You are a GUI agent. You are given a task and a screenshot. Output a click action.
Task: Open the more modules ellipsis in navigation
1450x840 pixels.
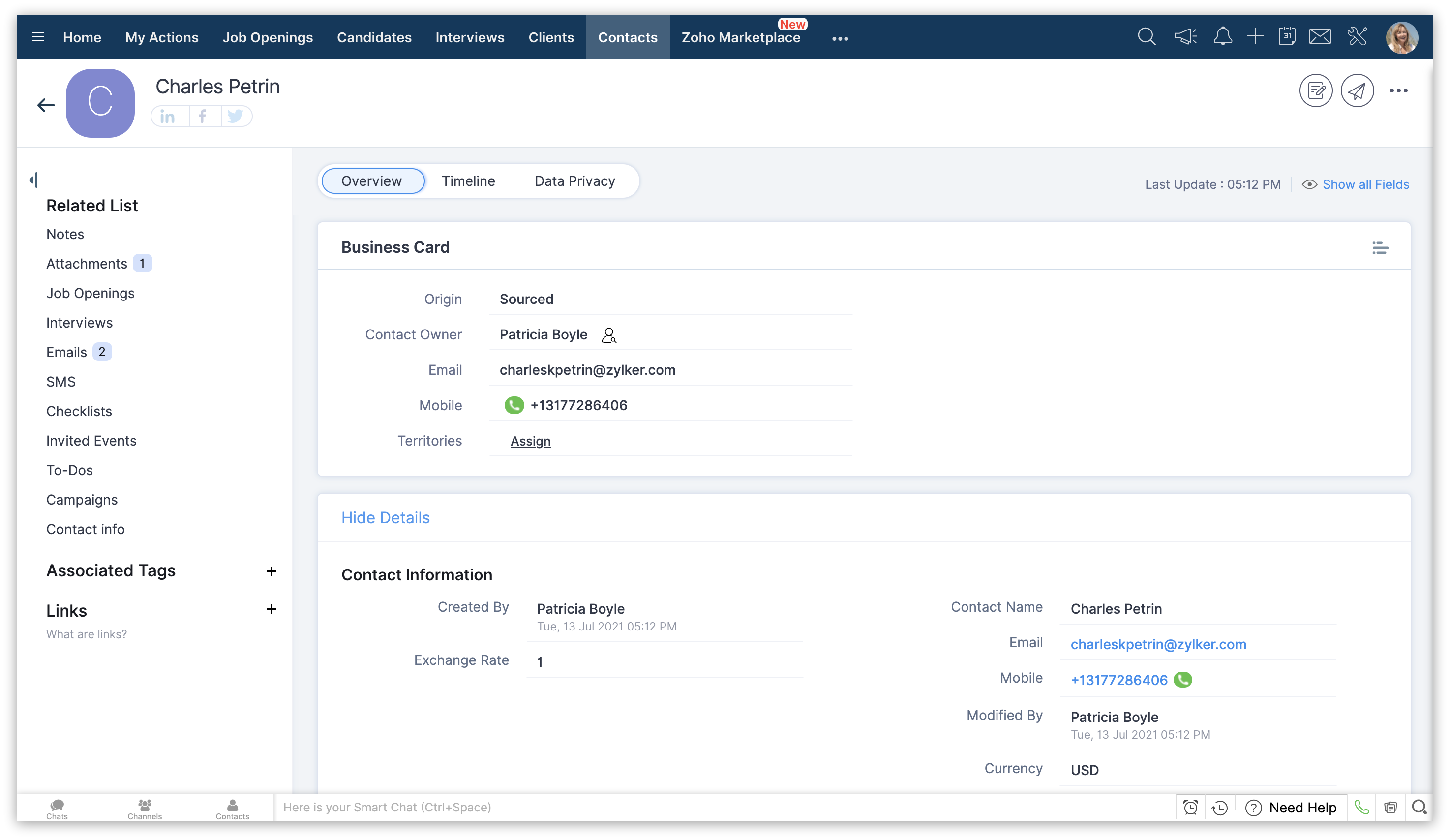[x=840, y=38]
